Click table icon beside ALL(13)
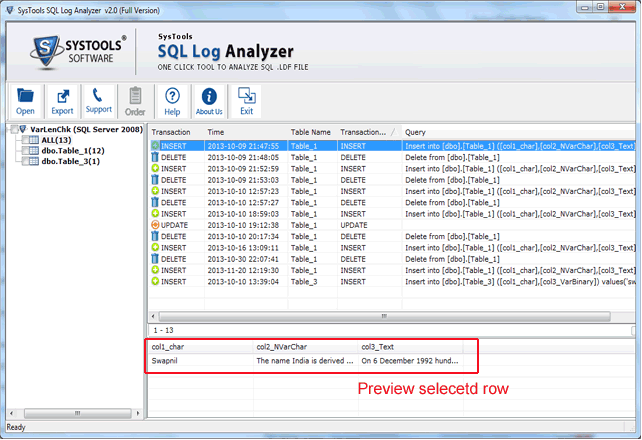 click(x=34, y=140)
